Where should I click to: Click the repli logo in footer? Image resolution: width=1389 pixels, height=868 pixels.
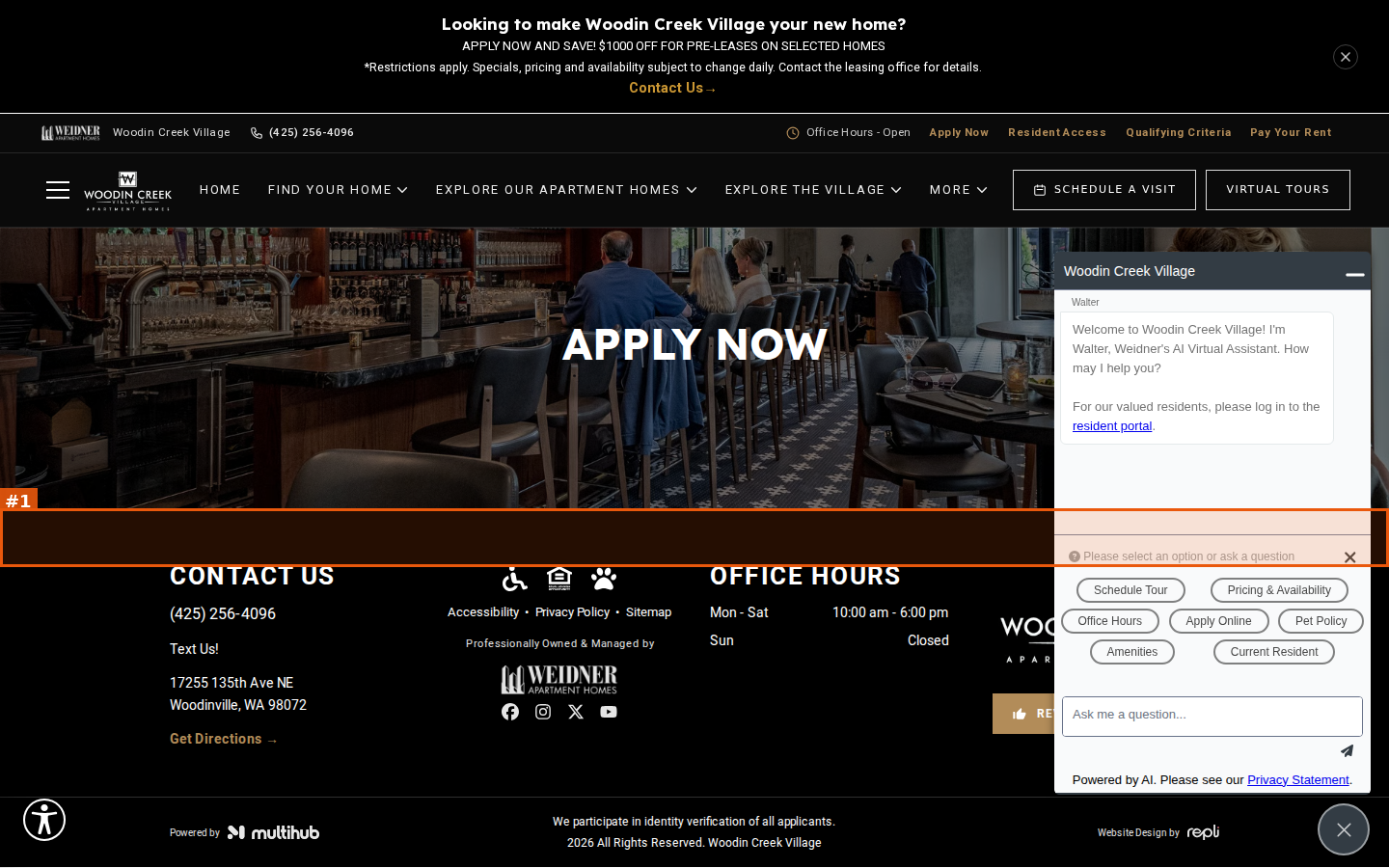pyautogui.click(x=1203, y=832)
